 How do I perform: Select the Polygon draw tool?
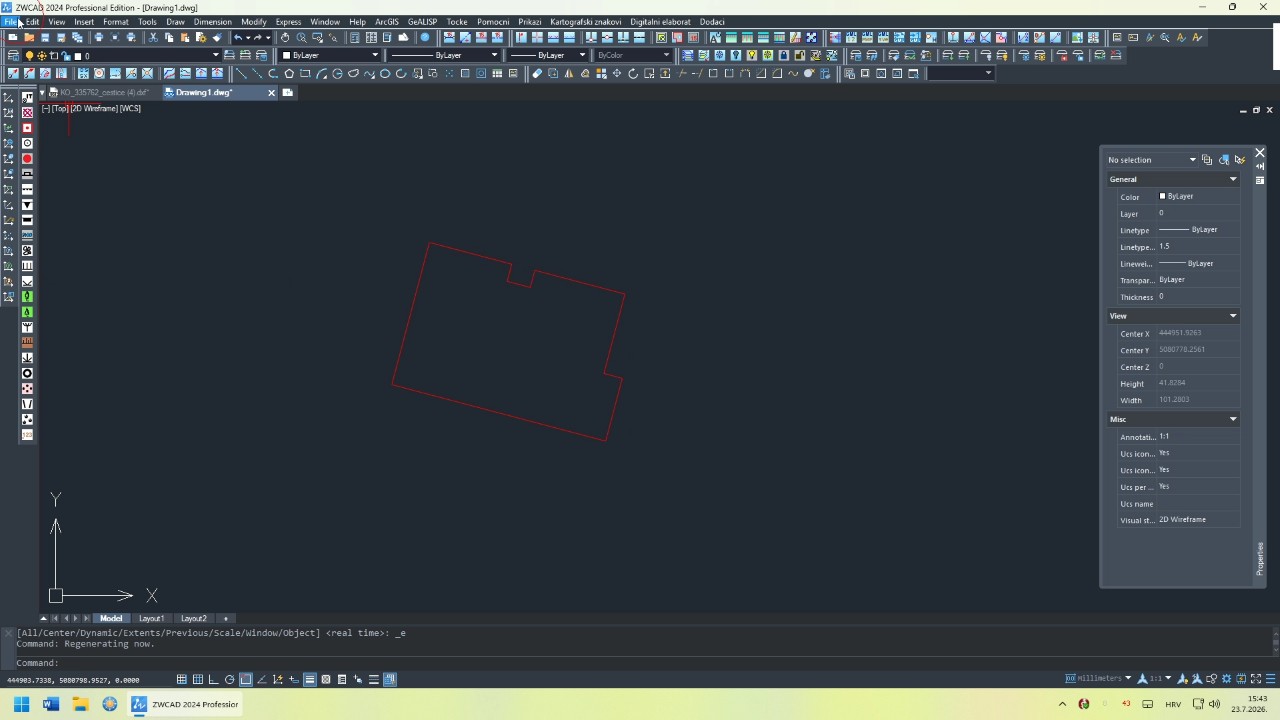[289, 73]
